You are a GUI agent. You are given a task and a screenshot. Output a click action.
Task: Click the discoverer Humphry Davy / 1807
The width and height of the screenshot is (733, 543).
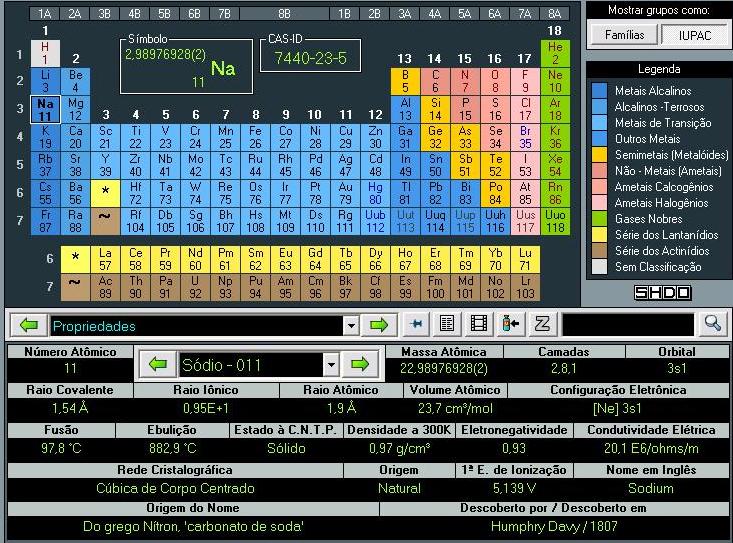click(x=554, y=526)
